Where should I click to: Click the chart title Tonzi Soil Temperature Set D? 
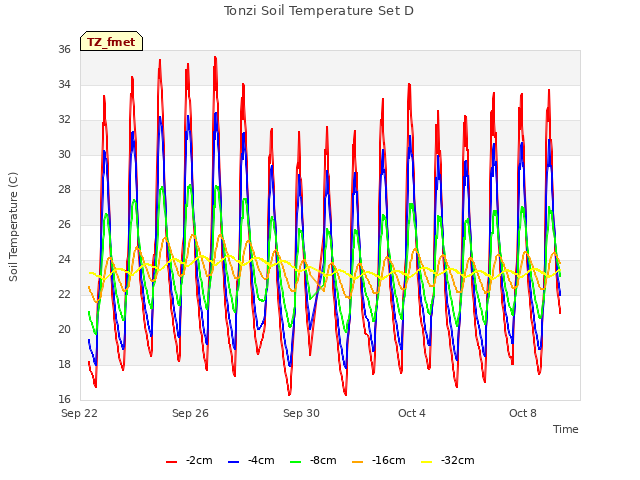[x=319, y=11]
